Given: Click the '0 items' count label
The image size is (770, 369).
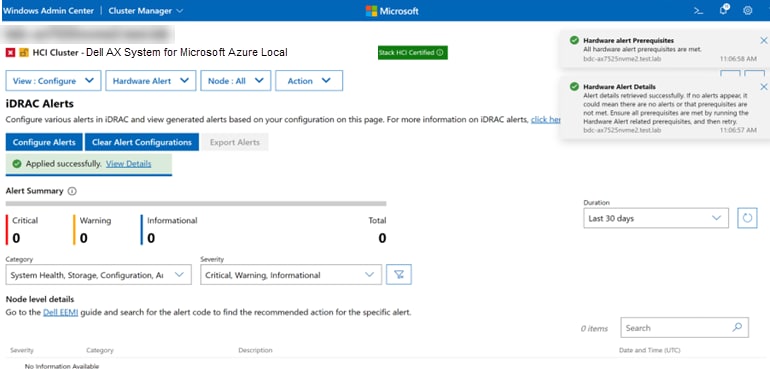Looking at the screenshot, I should (x=594, y=329).
